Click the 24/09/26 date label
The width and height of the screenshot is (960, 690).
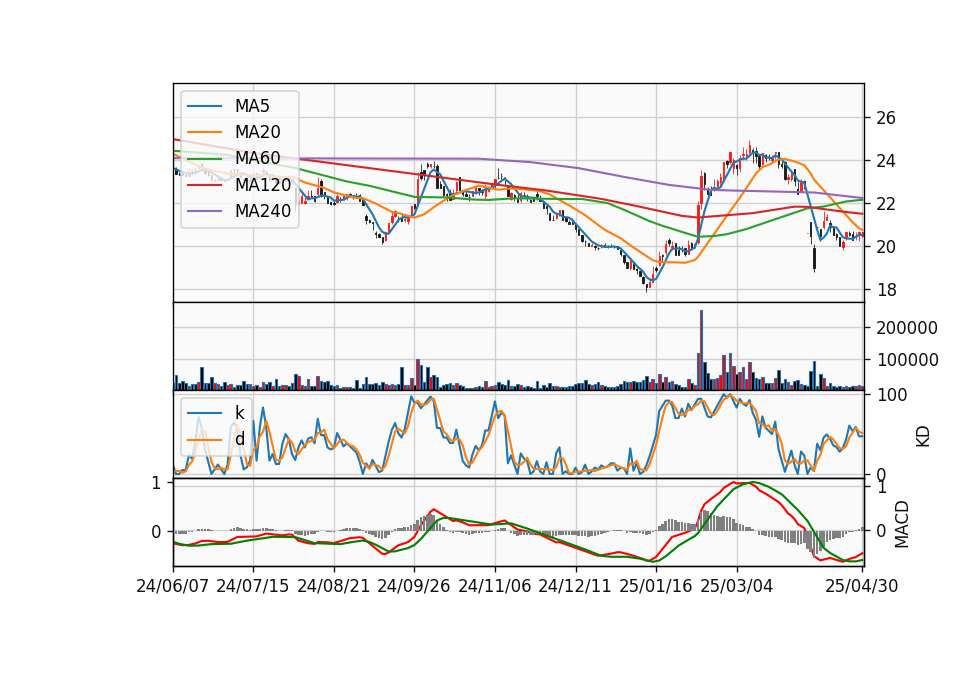pos(414,586)
